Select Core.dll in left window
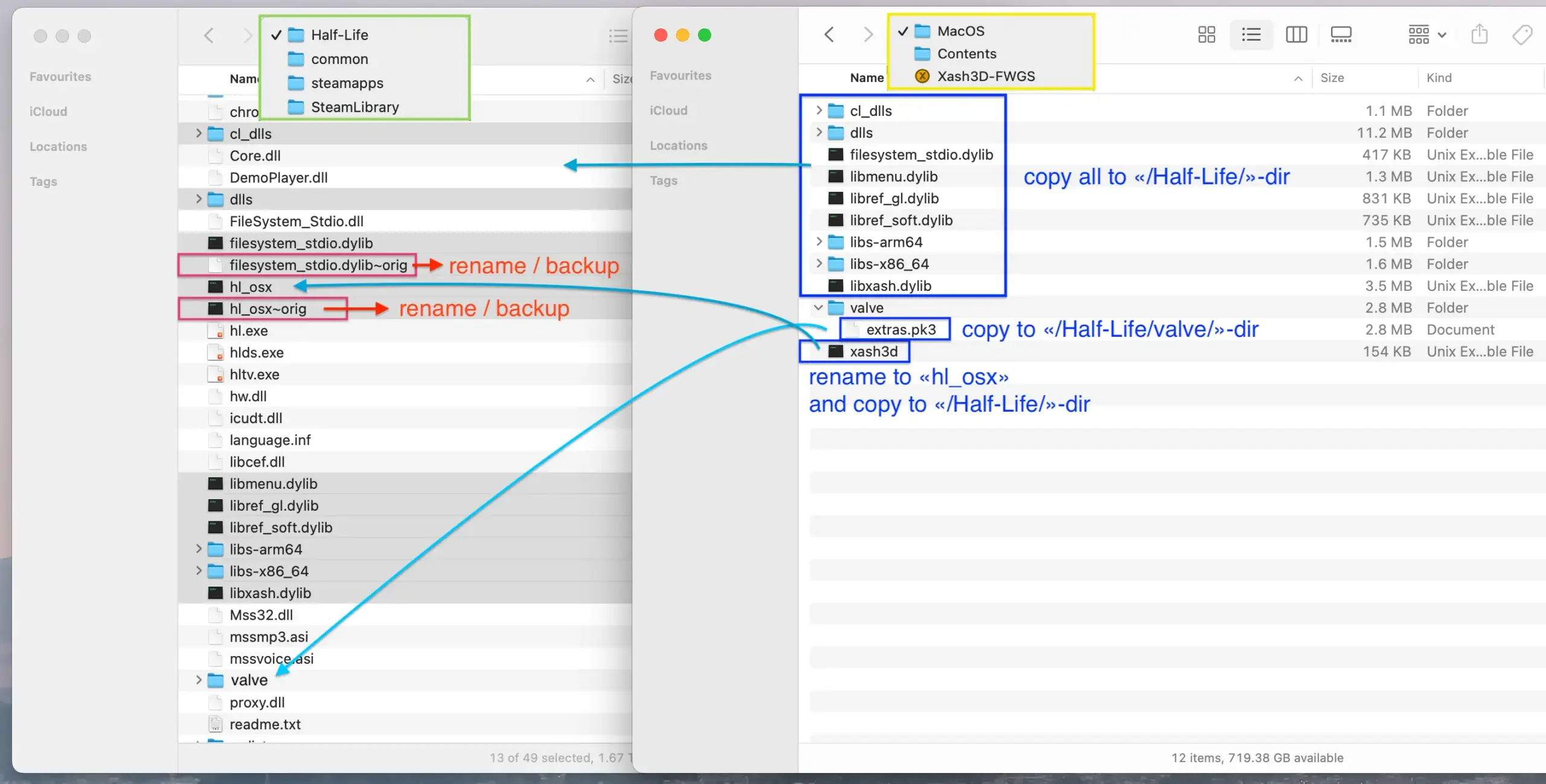This screenshot has width=1546, height=784. pyautogui.click(x=255, y=156)
